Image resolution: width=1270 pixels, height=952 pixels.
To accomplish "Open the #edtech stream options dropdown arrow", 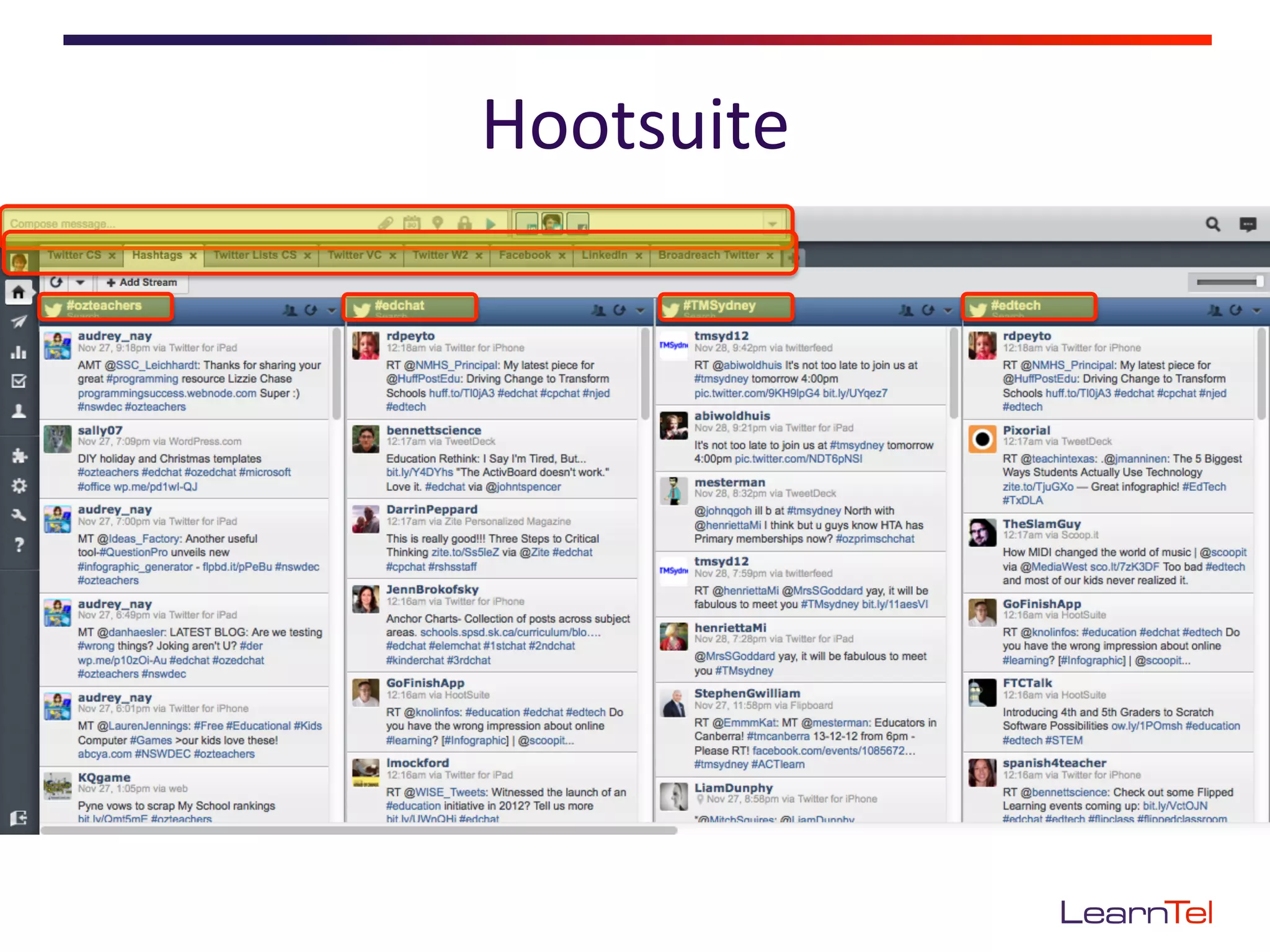I will tap(1256, 311).
